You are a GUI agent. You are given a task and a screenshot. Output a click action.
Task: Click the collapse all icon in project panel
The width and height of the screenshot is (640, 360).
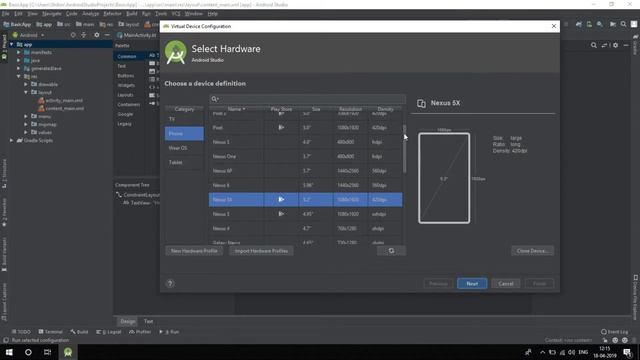[84, 35]
